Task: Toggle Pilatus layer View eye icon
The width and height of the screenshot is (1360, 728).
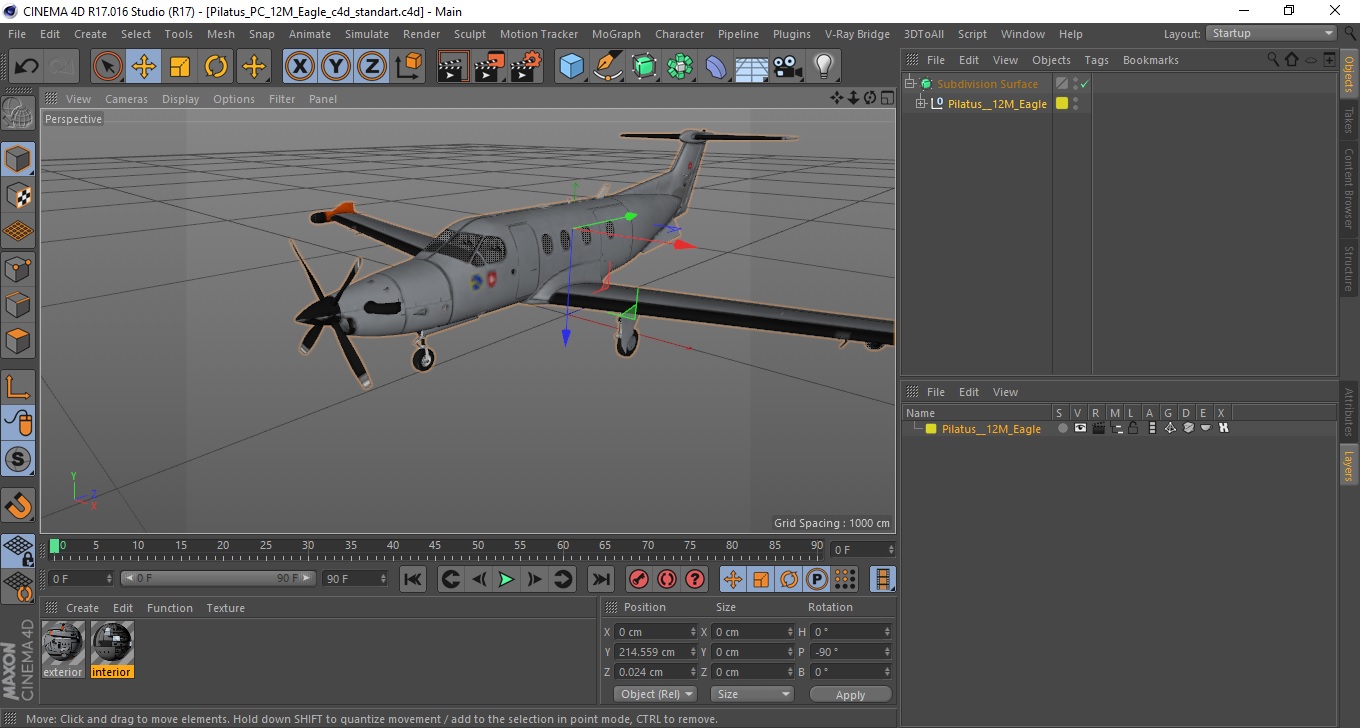Action: point(1080,428)
